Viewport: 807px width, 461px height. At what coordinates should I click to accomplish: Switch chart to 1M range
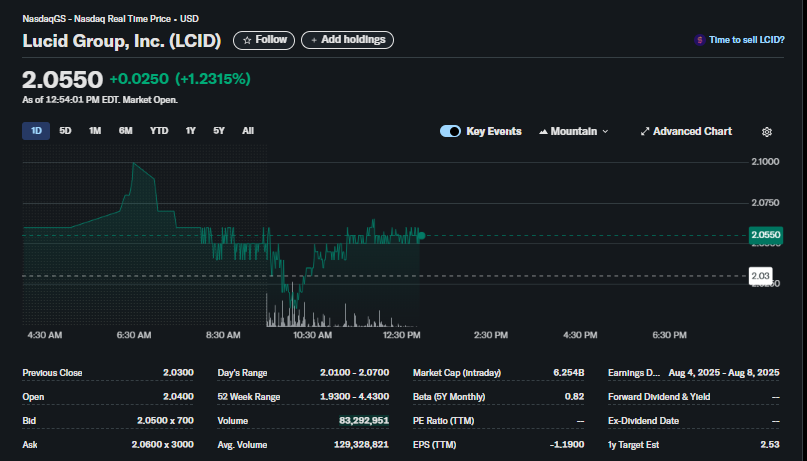[95, 131]
